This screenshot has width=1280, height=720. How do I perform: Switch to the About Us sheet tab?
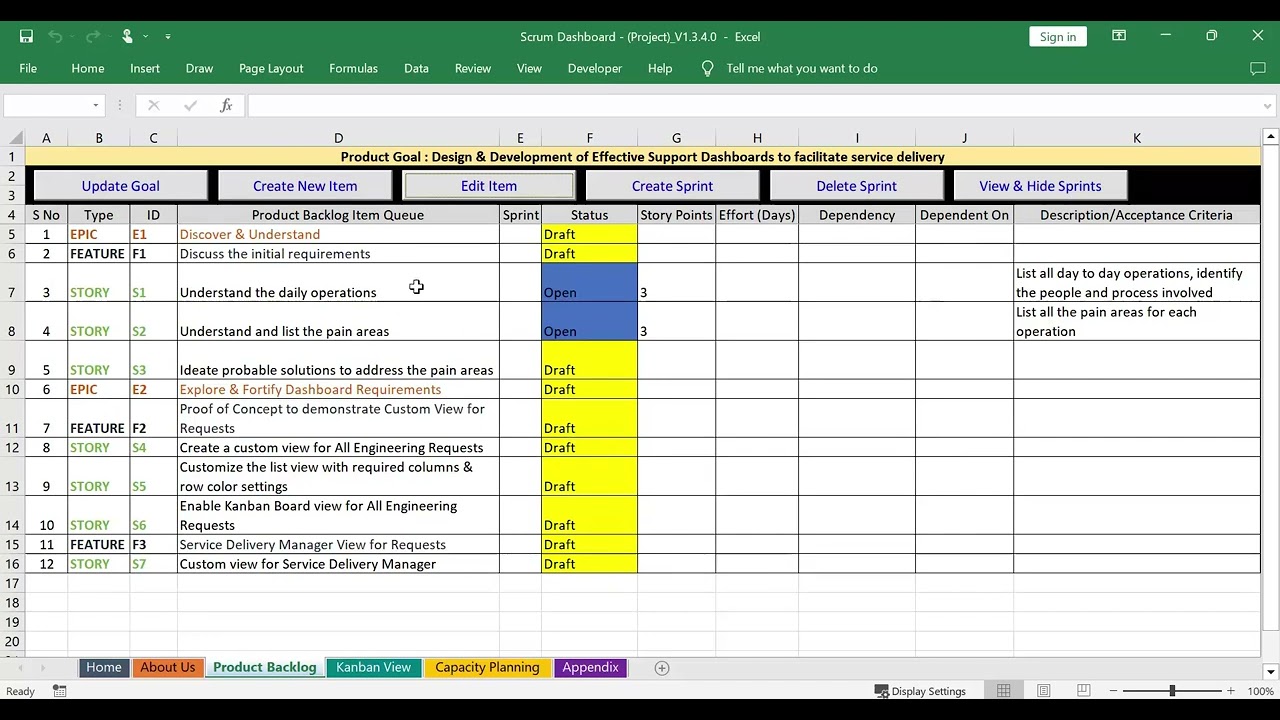click(167, 668)
